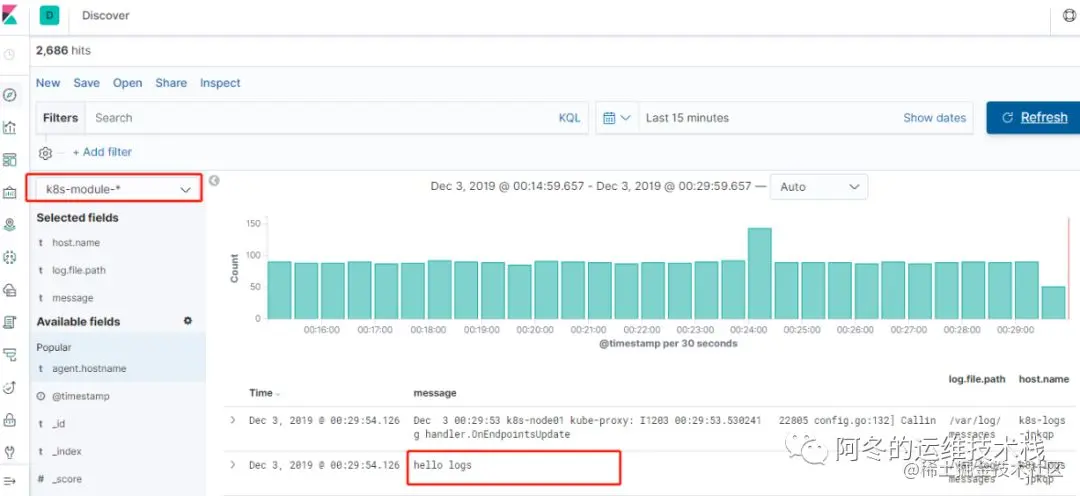The image size is (1080, 496).
Task: Expand the kube-proxy log row
Action: [x=233, y=420]
